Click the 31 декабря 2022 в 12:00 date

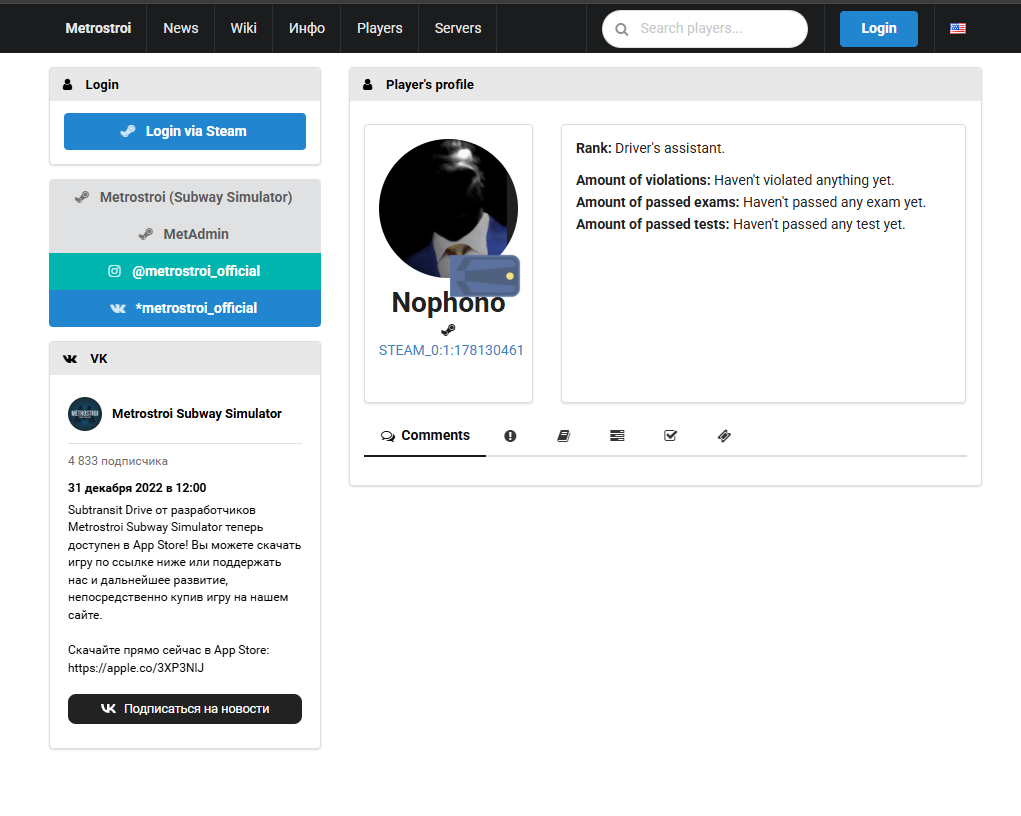tap(137, 488)
